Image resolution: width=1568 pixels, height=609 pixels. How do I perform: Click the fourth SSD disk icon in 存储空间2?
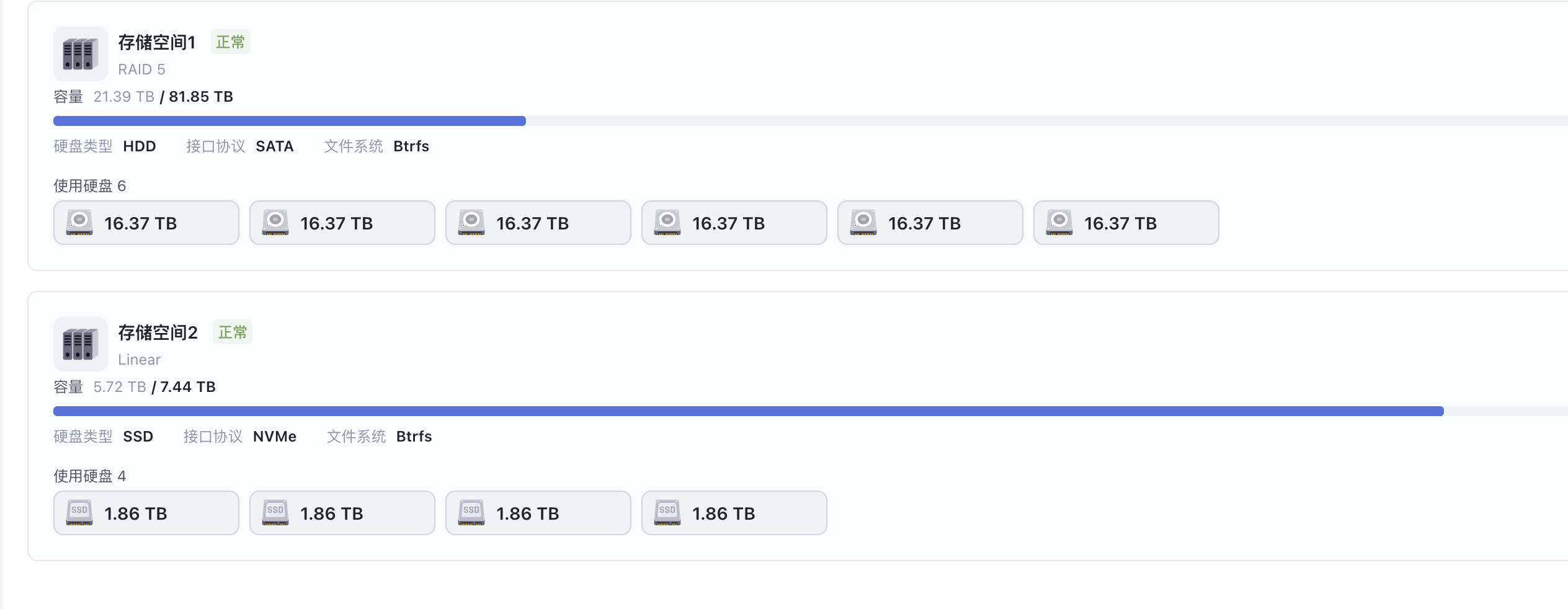tap(667, 513)
